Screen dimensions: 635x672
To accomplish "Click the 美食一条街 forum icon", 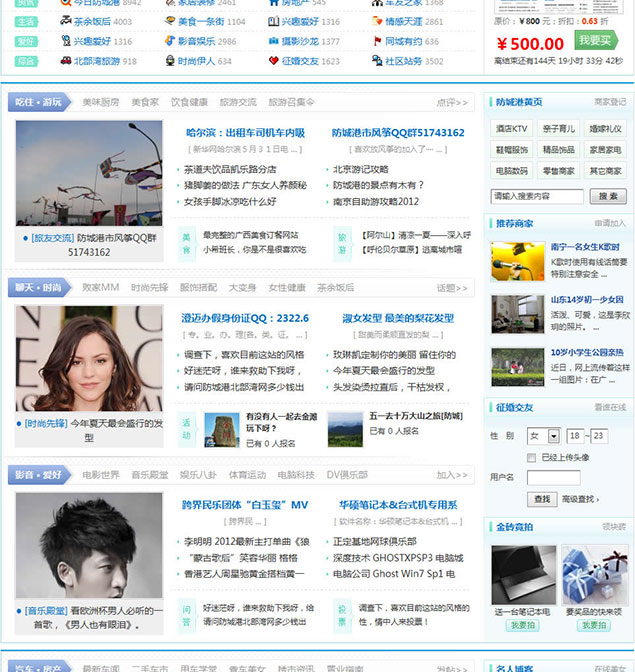I will (x=169, y=21).
